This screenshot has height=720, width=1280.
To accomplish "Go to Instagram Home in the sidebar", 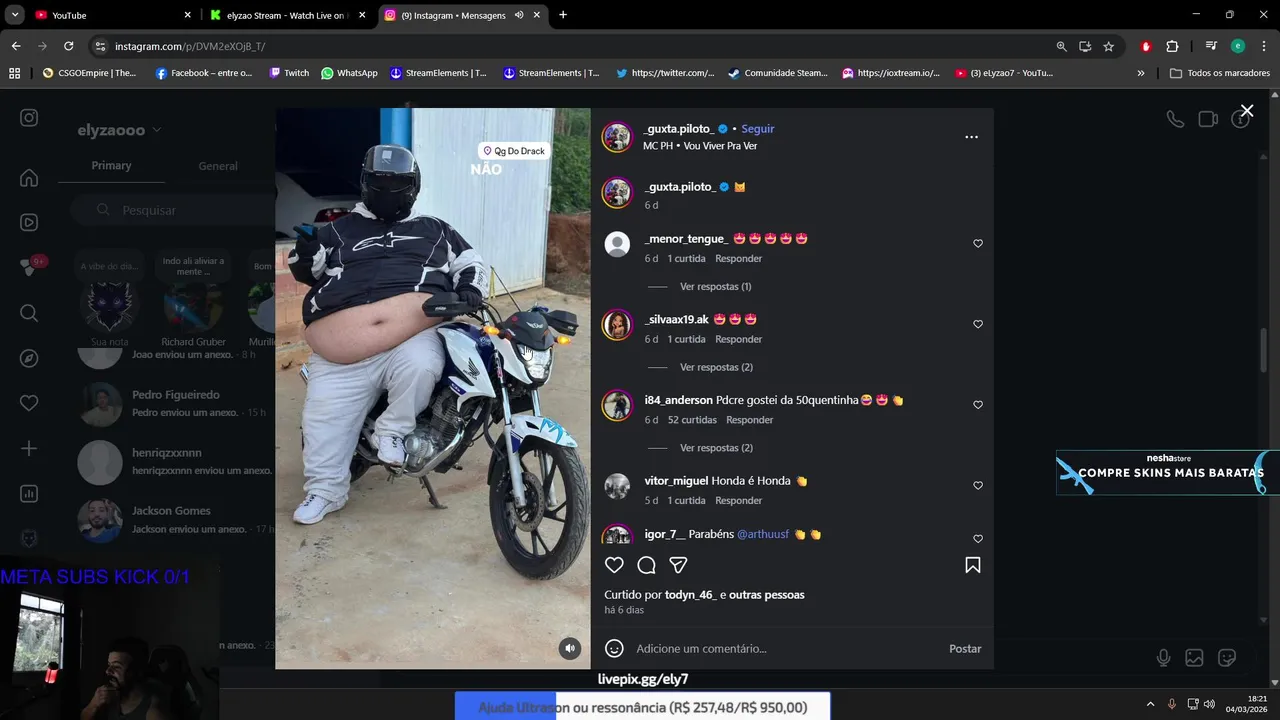I will [29, 178].
